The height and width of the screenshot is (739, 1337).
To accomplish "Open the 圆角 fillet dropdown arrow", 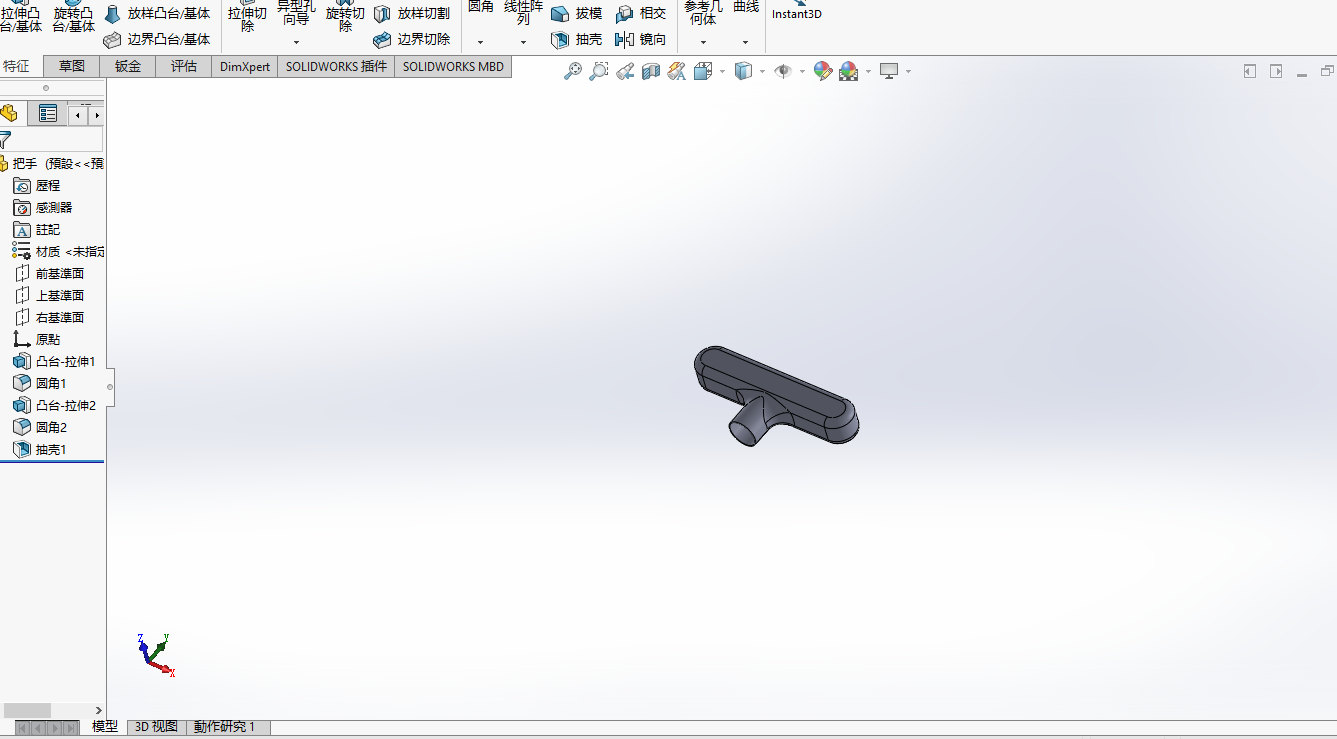I will (x=480, y=42).
